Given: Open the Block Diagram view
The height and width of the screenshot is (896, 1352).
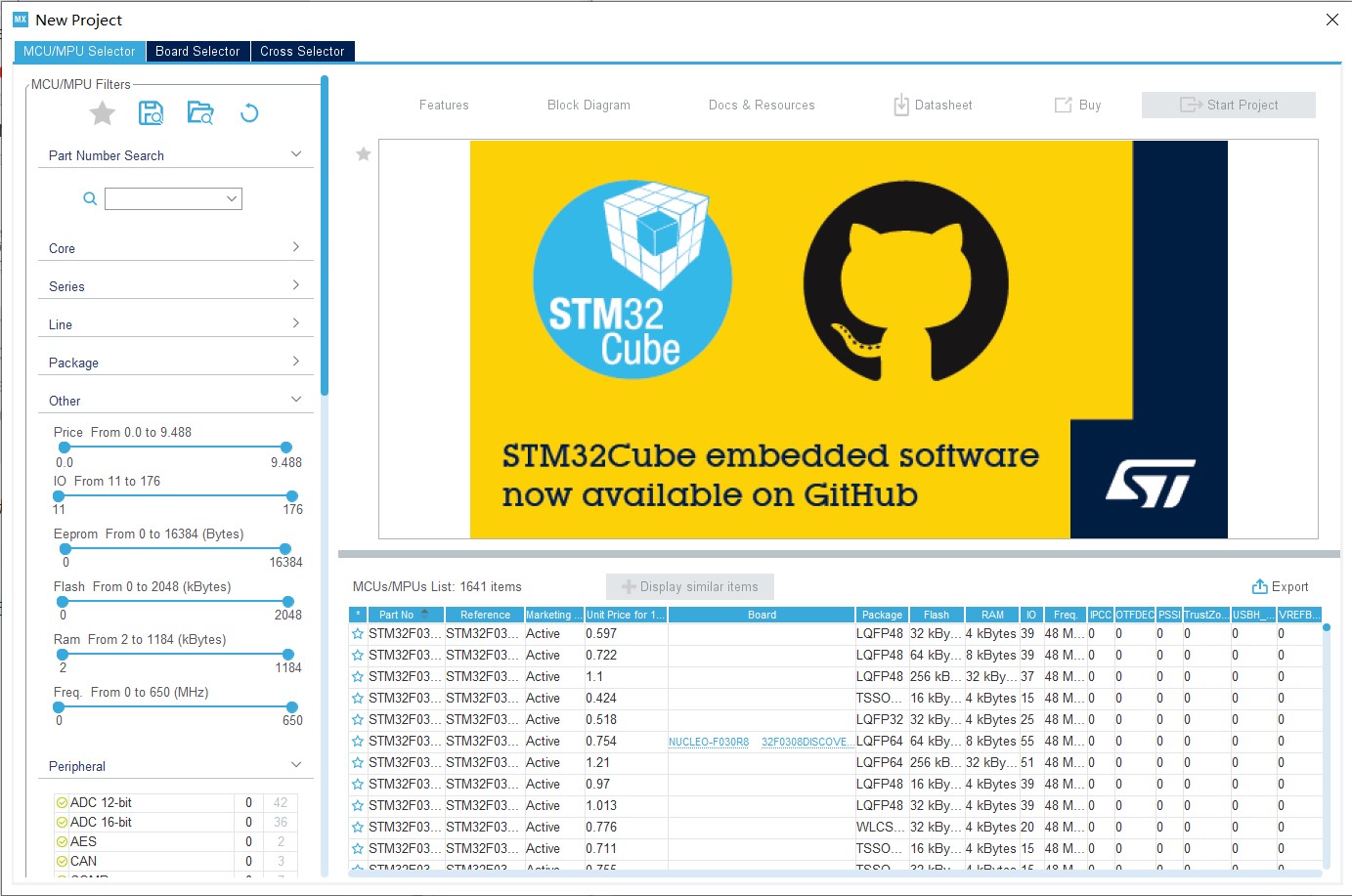Looking at the screenshot, I should [x=589, y=105].
